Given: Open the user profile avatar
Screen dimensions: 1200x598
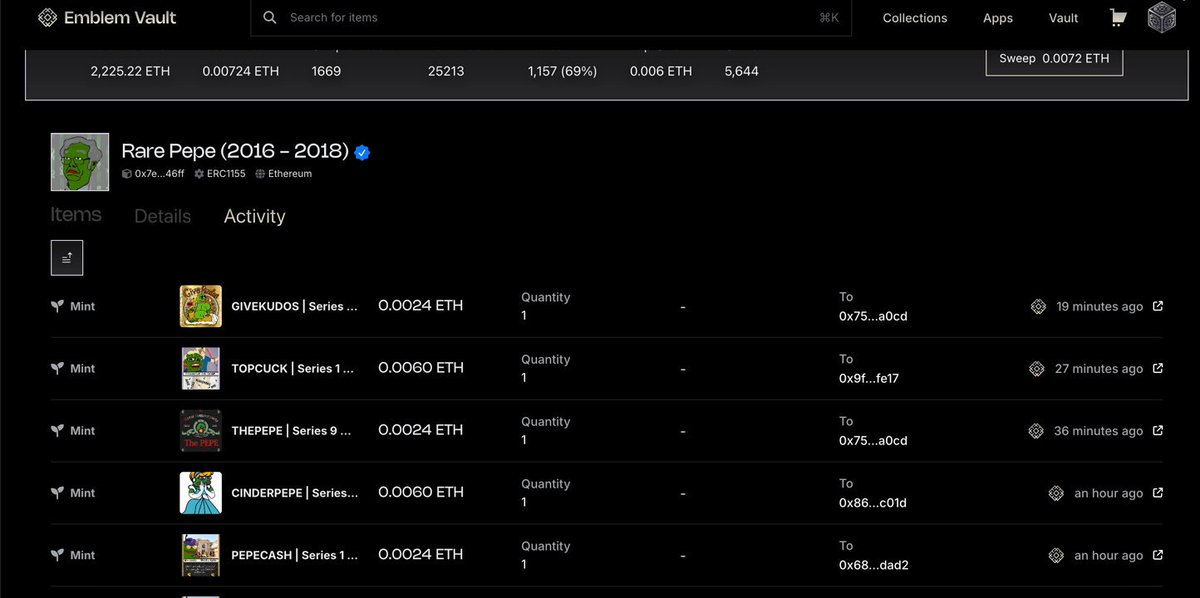Looking at the screenshot, I should click(1161, 18).
